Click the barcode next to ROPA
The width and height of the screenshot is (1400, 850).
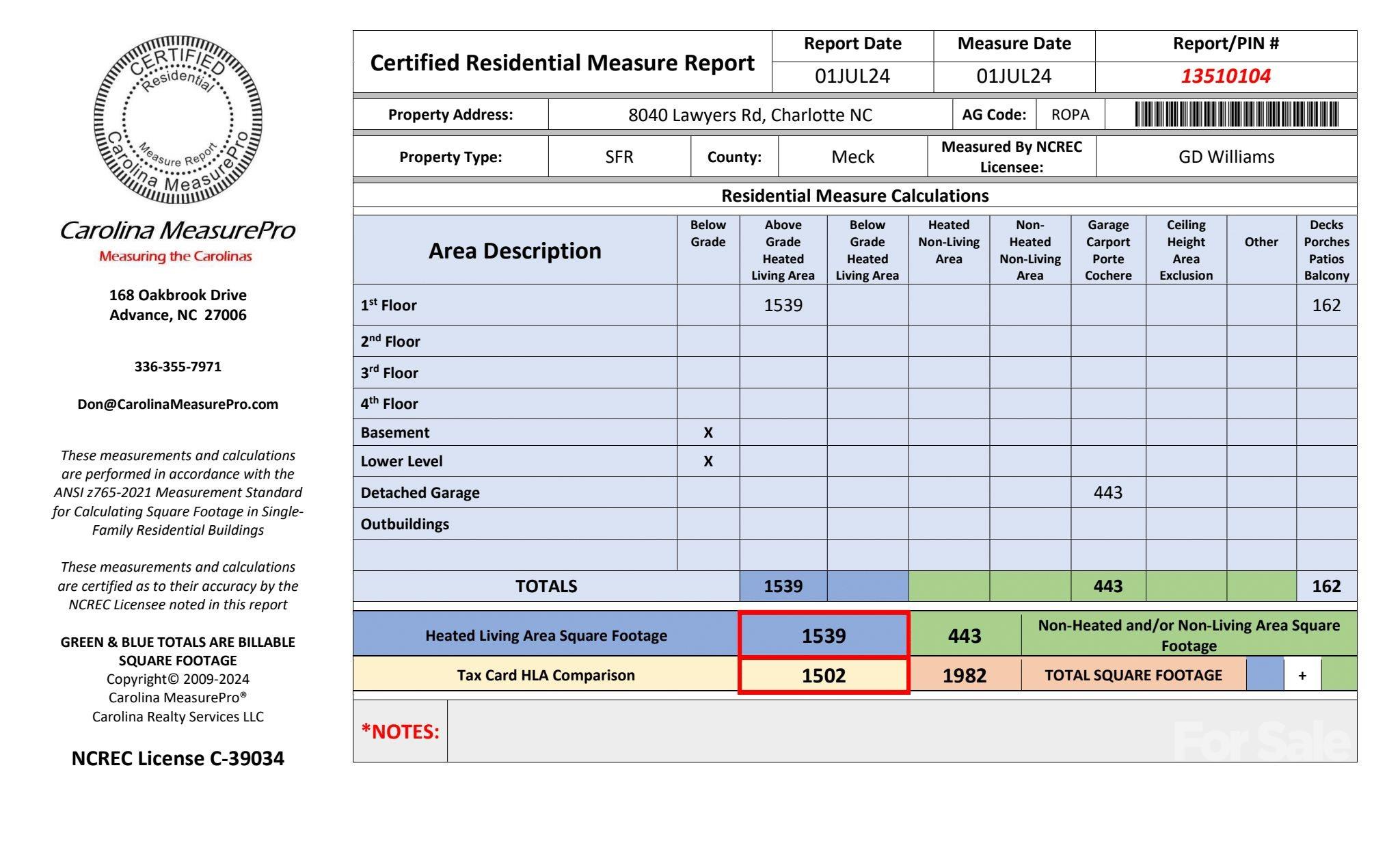tap(1236, 114)
